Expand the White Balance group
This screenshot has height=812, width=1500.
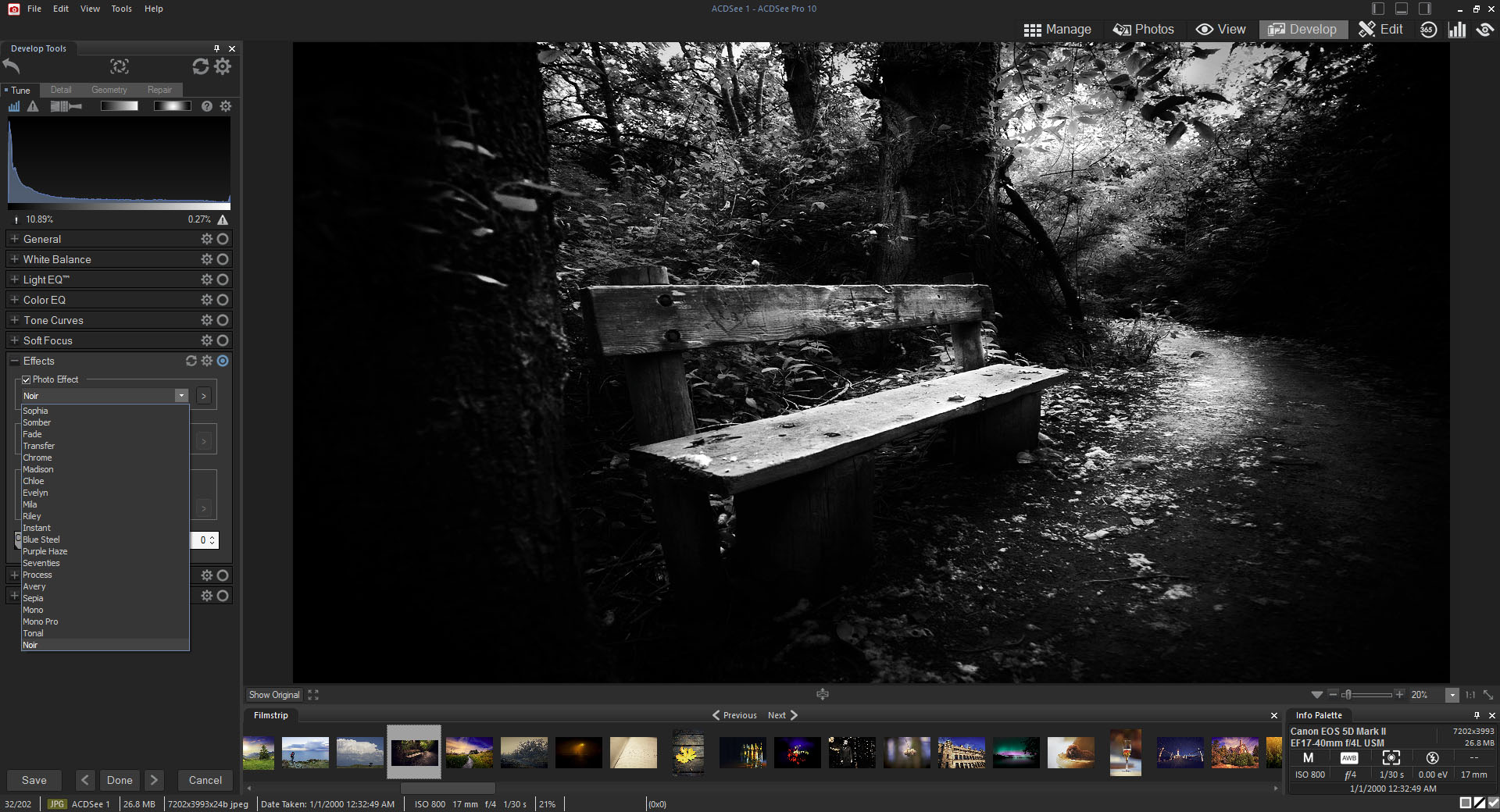click(14, 259)
